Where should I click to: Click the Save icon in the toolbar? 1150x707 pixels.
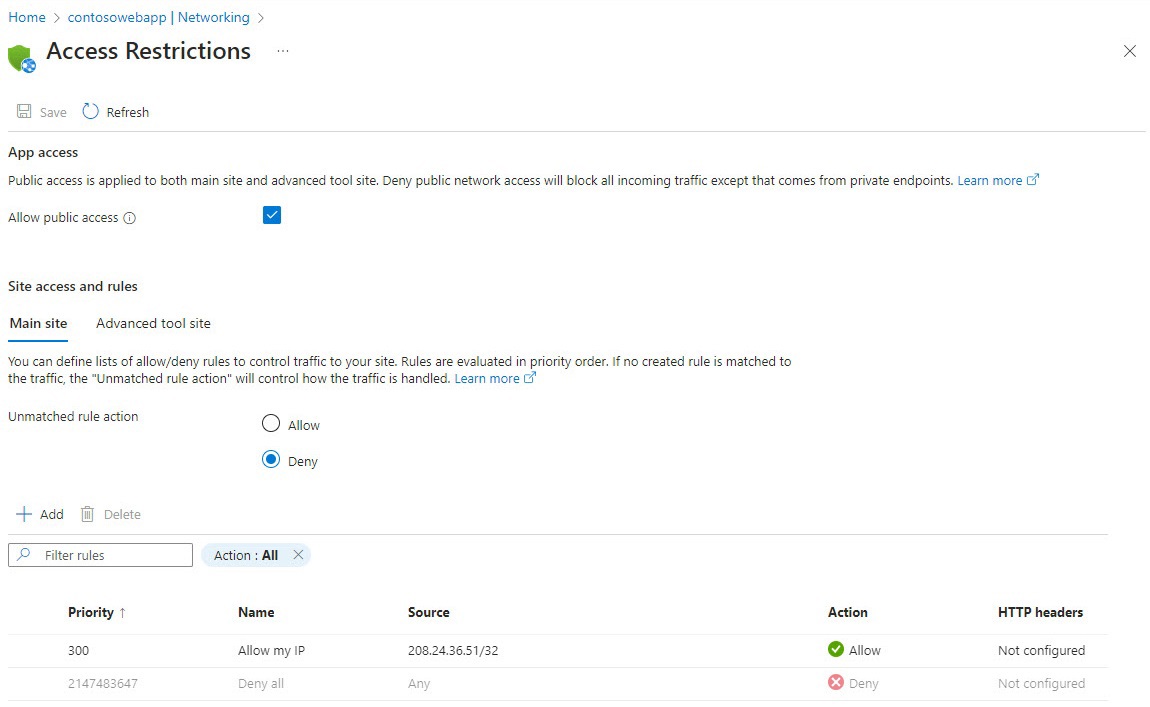(24, 111)
